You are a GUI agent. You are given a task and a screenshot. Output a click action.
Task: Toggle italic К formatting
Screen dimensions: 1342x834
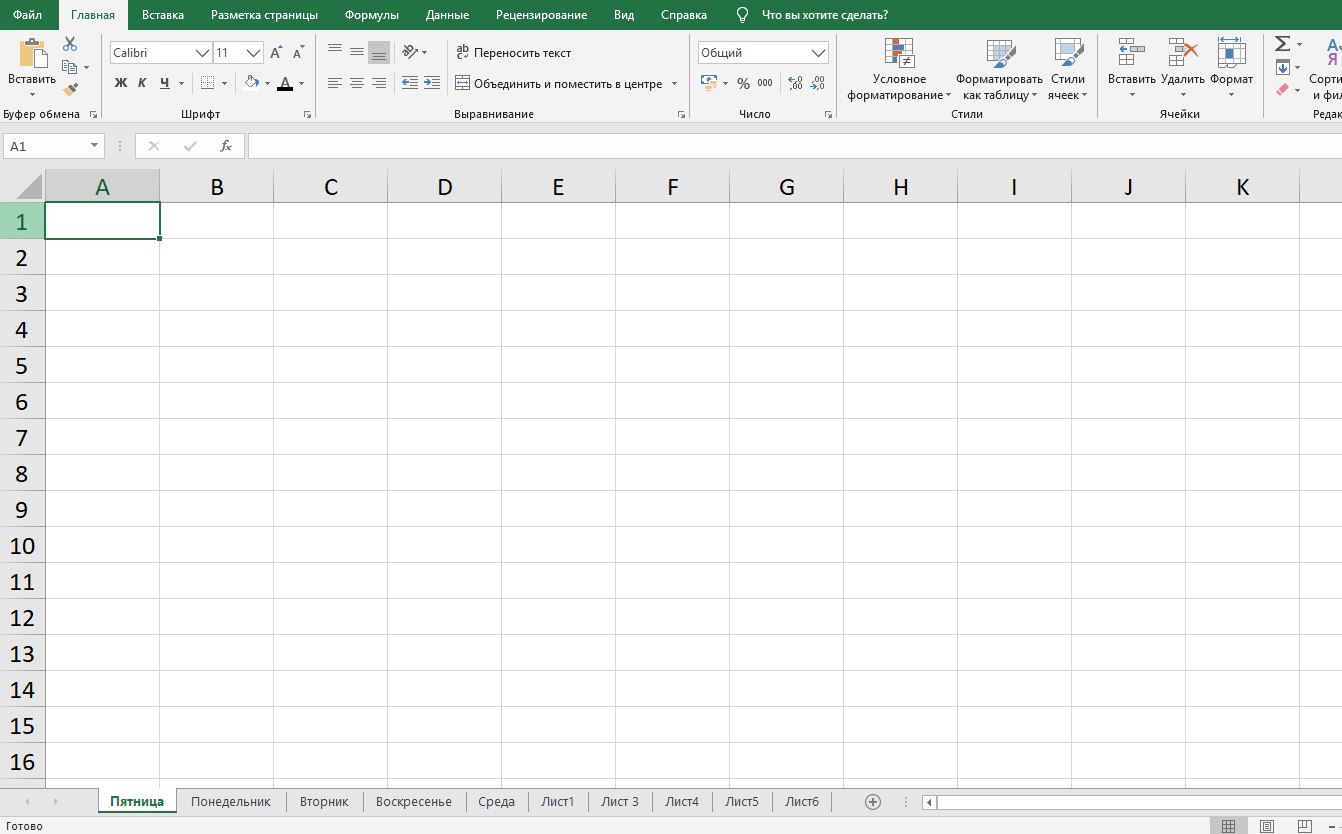click(x=142, y=83)
